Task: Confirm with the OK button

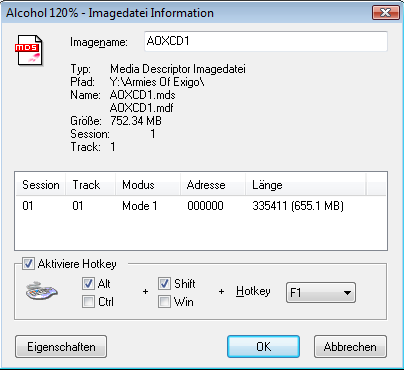Action: [x=263, y=347]
